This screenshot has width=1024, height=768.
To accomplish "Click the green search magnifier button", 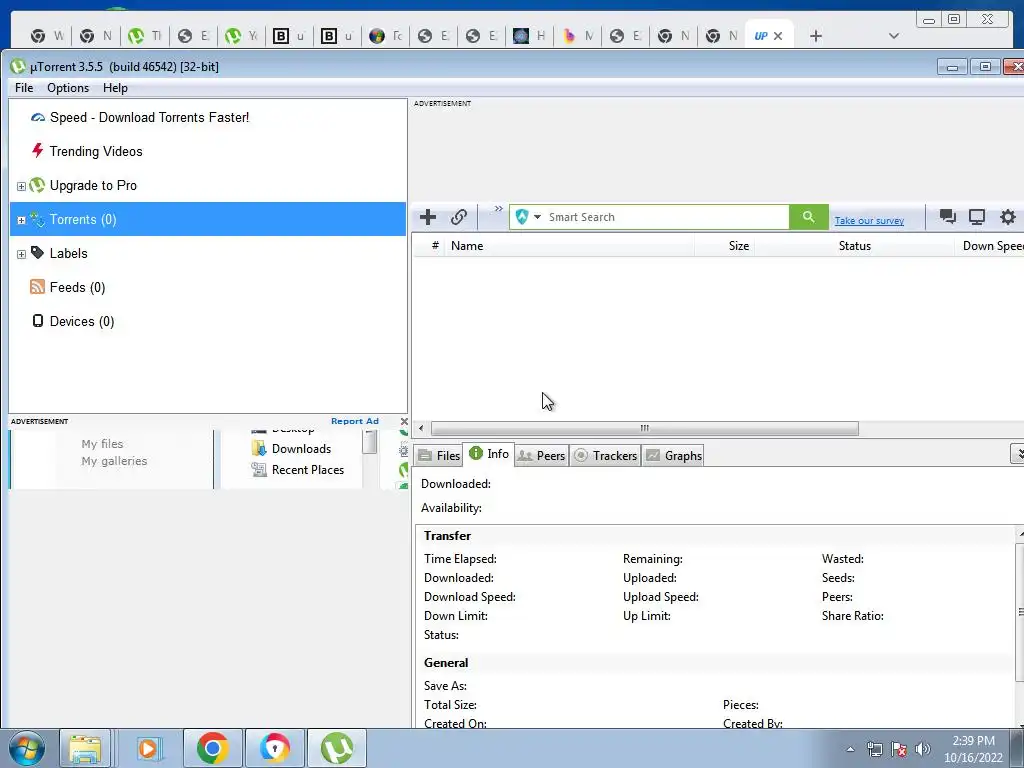I will click(x=808, y=217).
